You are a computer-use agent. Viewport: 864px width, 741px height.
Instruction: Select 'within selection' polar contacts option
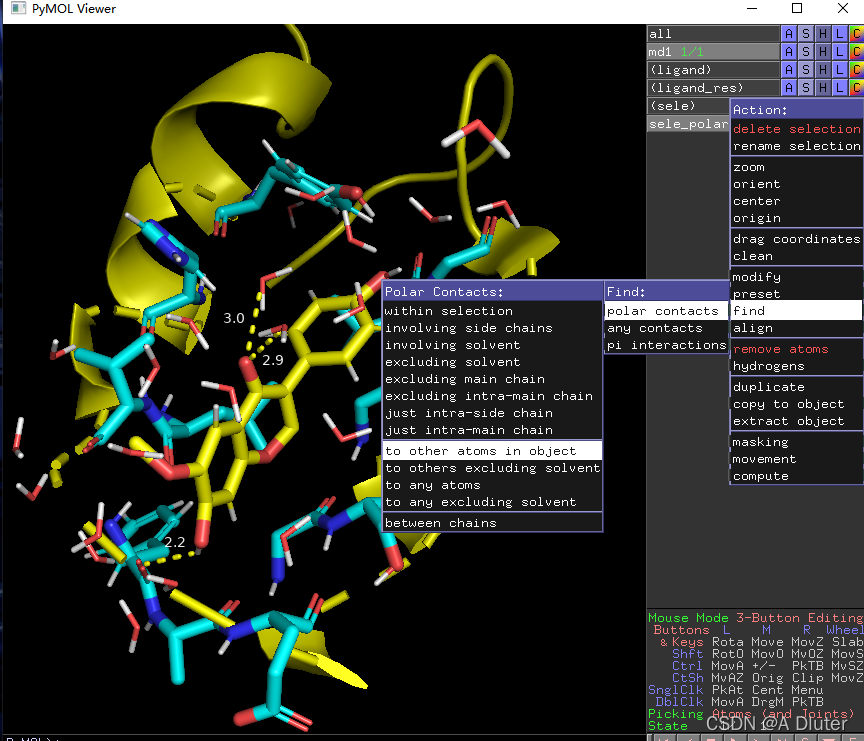[493, 311]
